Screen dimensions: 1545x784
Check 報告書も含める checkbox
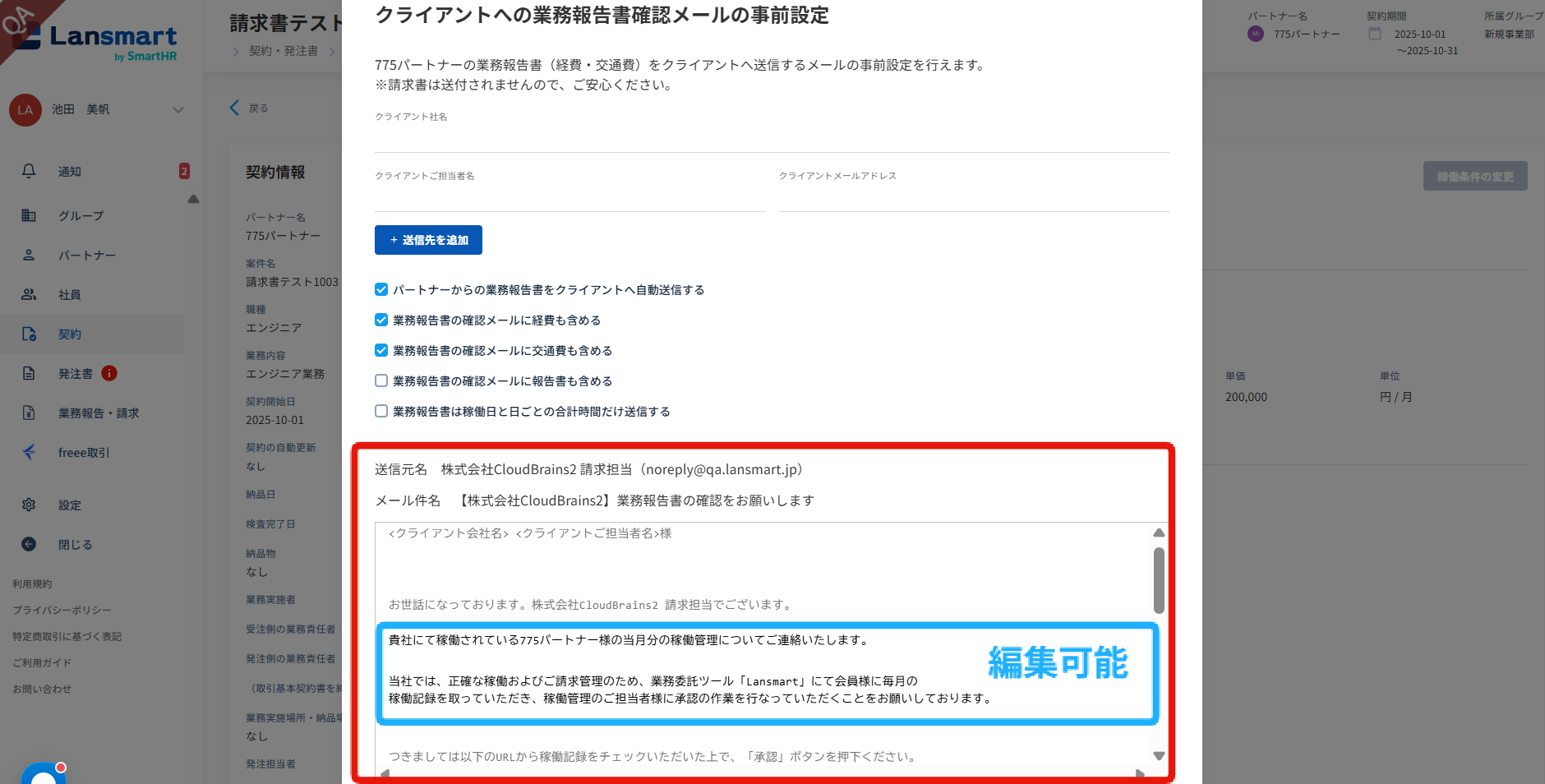coord(381,380)
